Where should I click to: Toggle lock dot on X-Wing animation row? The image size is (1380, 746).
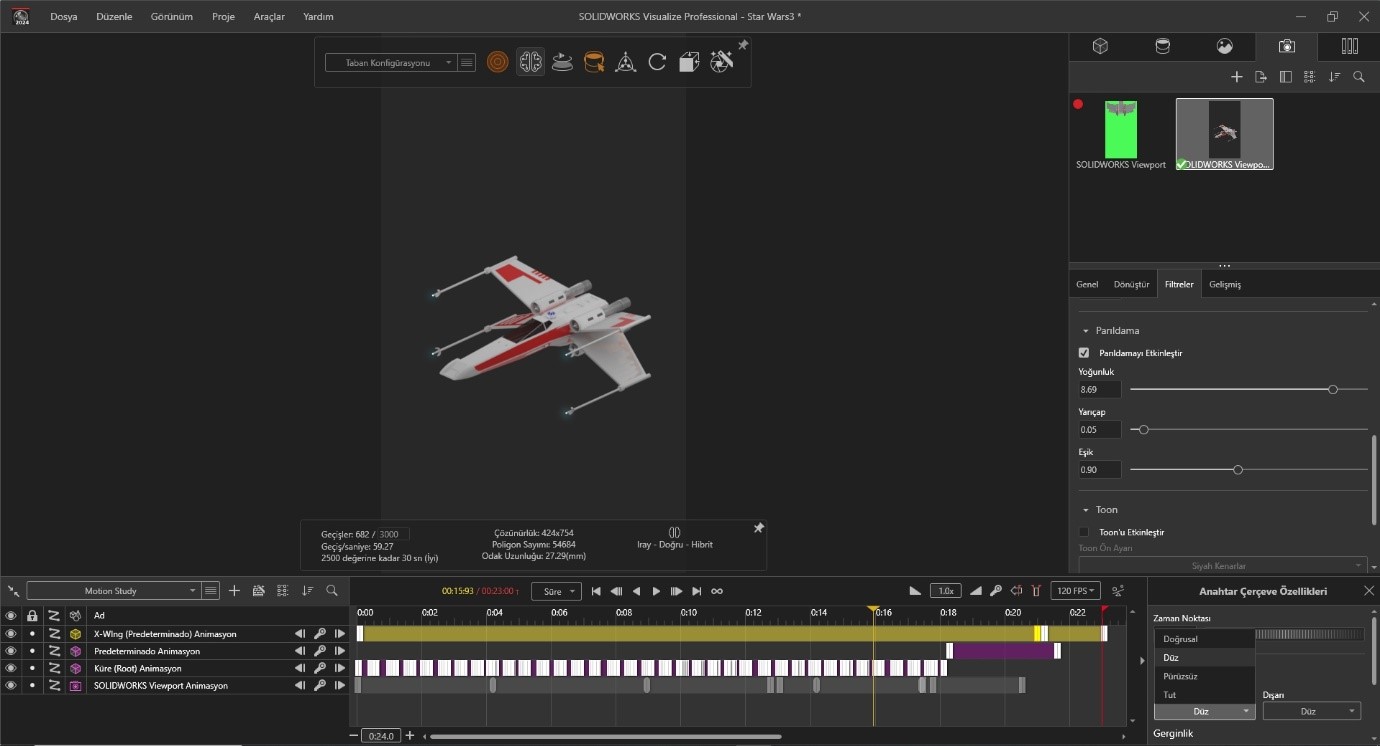pos(32,634)
